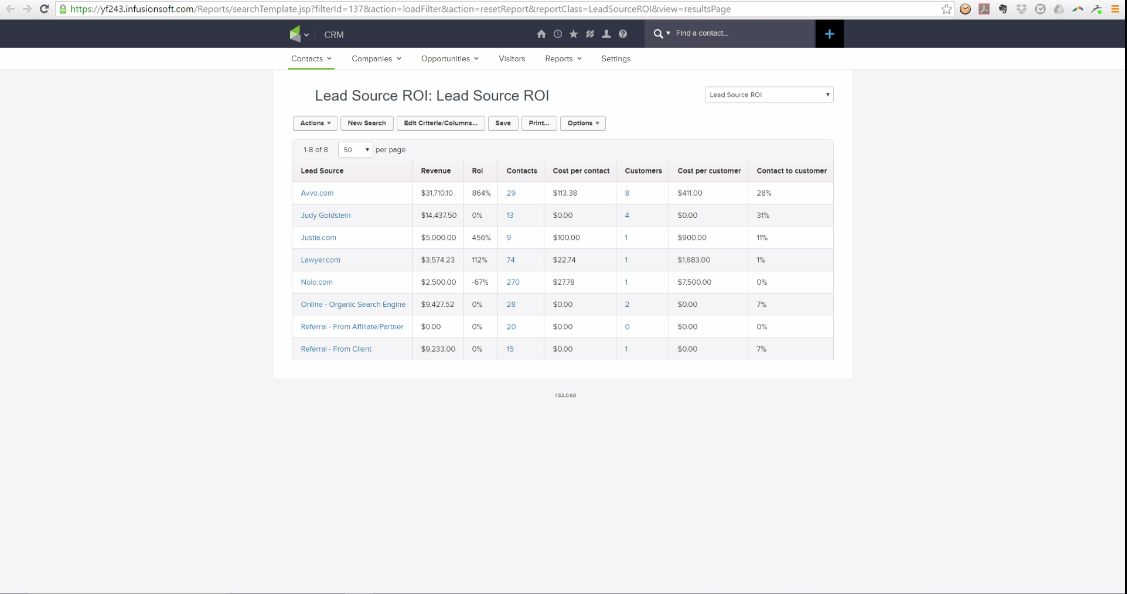Open recent items clock icon
This screenshot has width=1127, height=594.
pos(558,34)
